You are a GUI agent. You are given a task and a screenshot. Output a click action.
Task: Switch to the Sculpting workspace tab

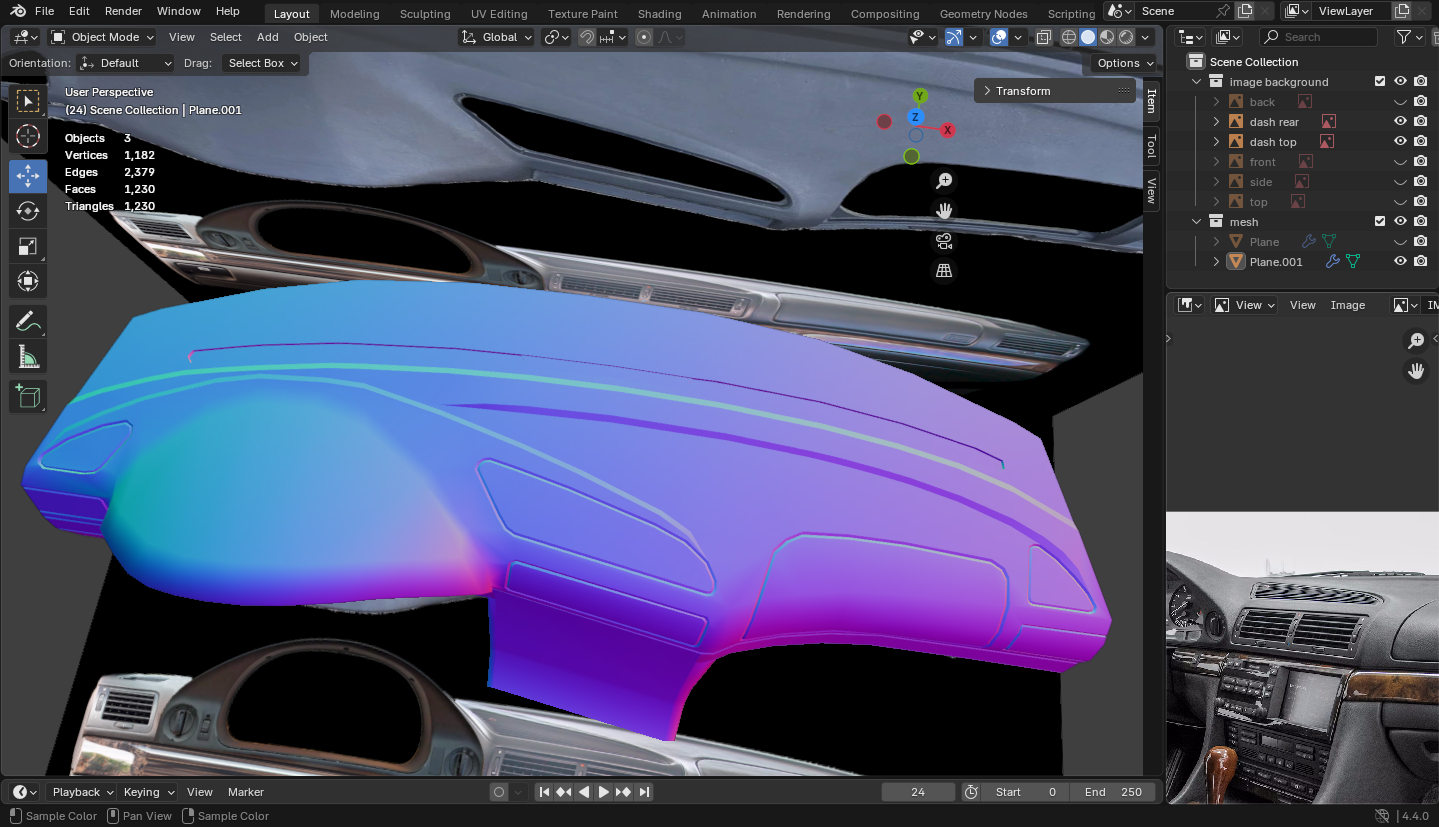(425, 14)
